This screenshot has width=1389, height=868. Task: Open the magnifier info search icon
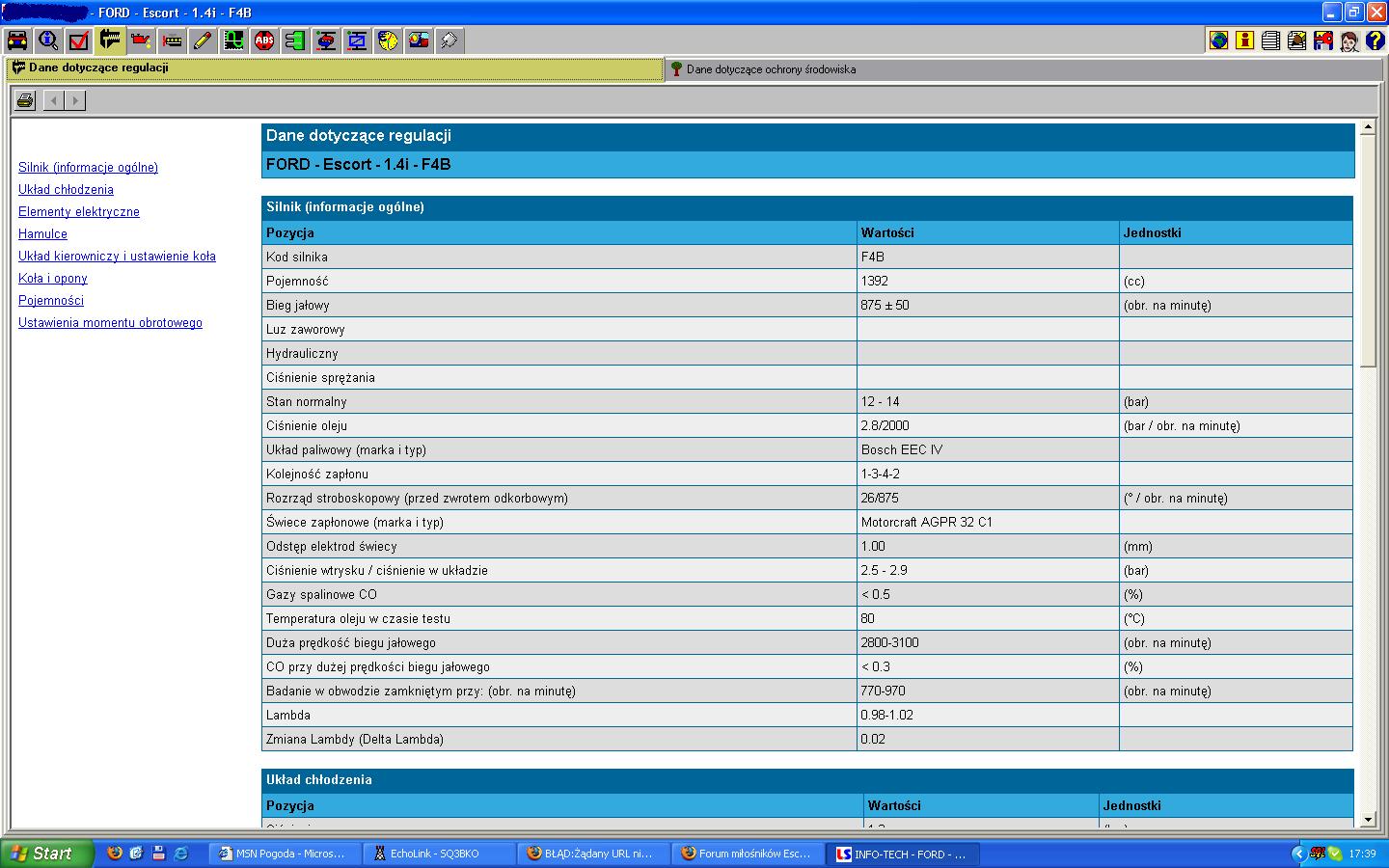click(48, 41)
